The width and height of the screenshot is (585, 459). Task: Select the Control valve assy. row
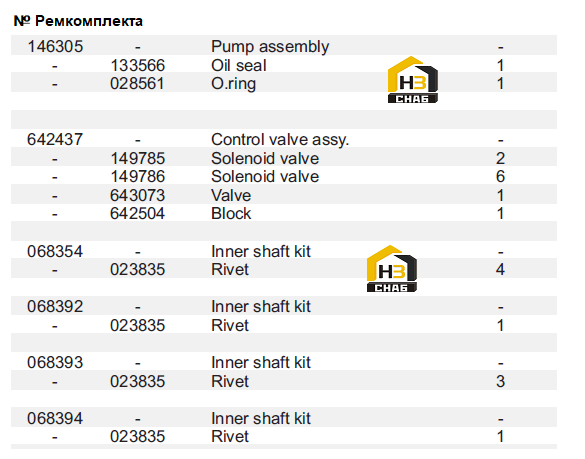point(284,139)
